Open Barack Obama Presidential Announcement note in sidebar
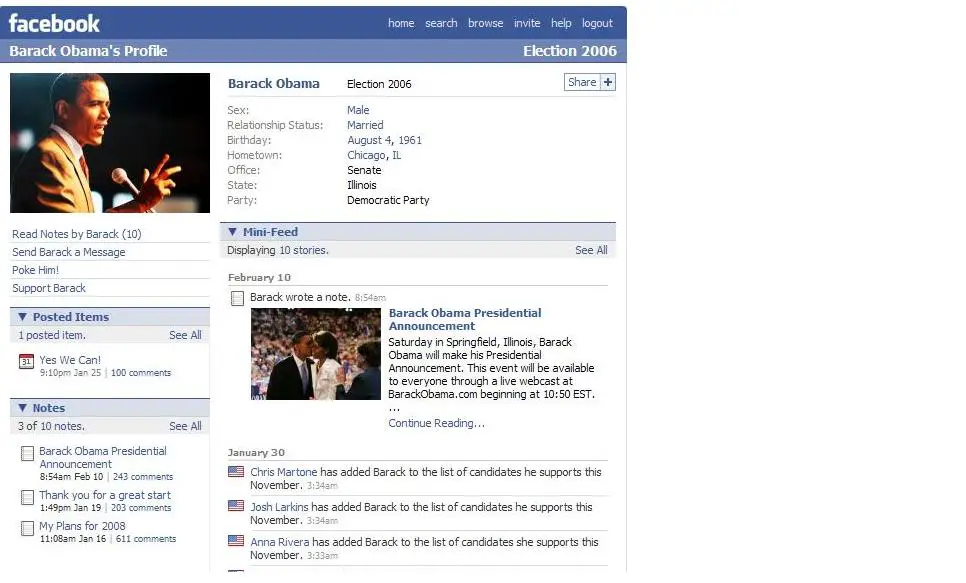The image size is (966, 583). pos(103,457)
